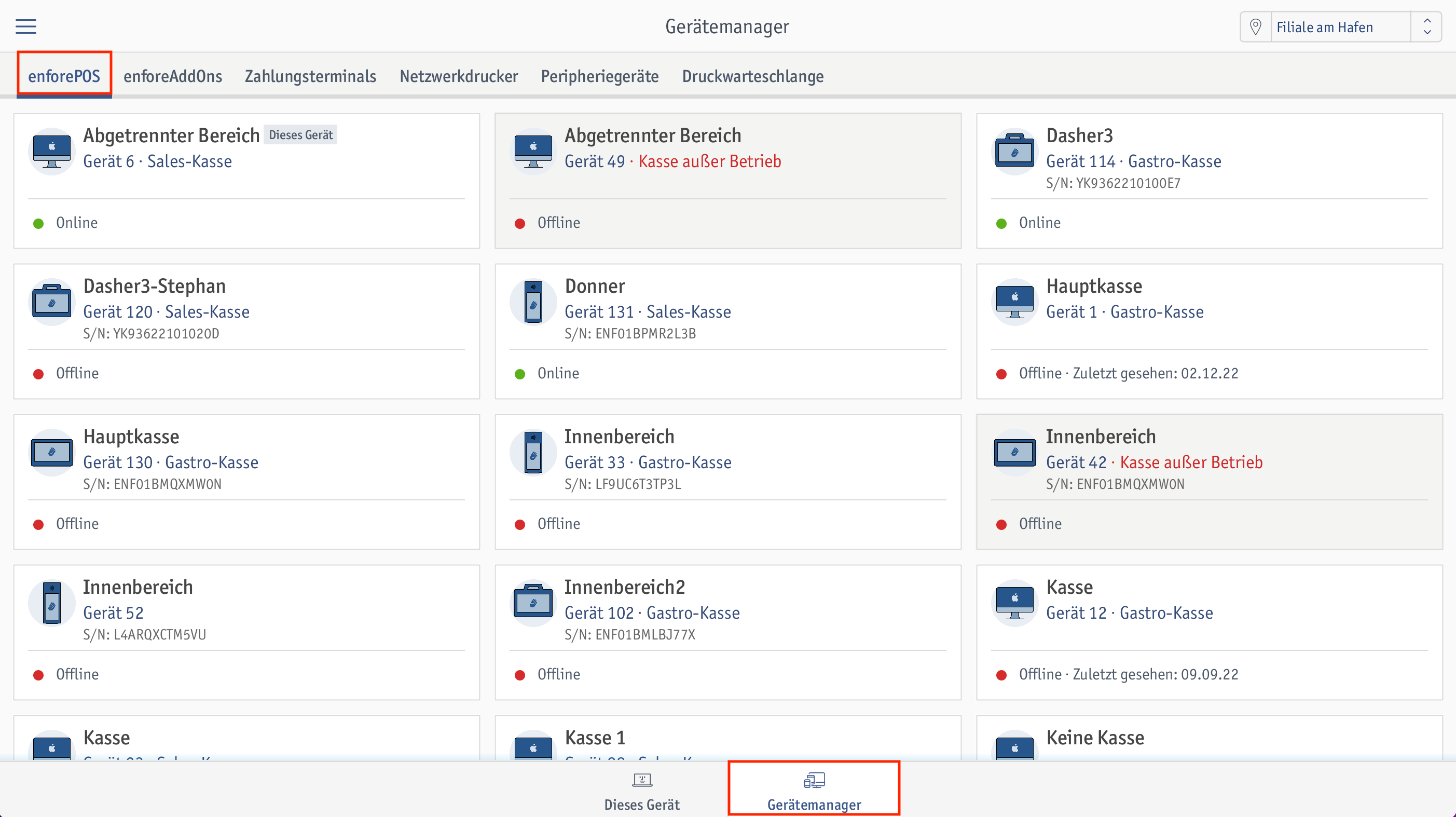
Task: Click 'Gerät 102 · Gastro-Kasse' text
Action: coord(652,612)
